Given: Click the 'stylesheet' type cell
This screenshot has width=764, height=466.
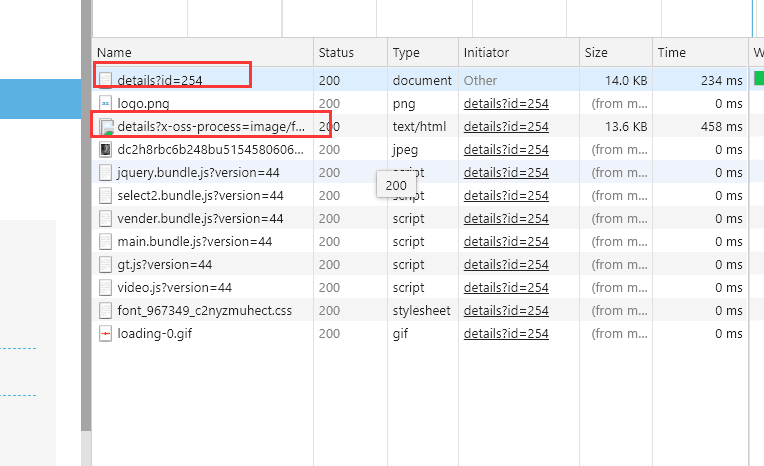Looking at the screenshot, I should click(x=421, y=311).
